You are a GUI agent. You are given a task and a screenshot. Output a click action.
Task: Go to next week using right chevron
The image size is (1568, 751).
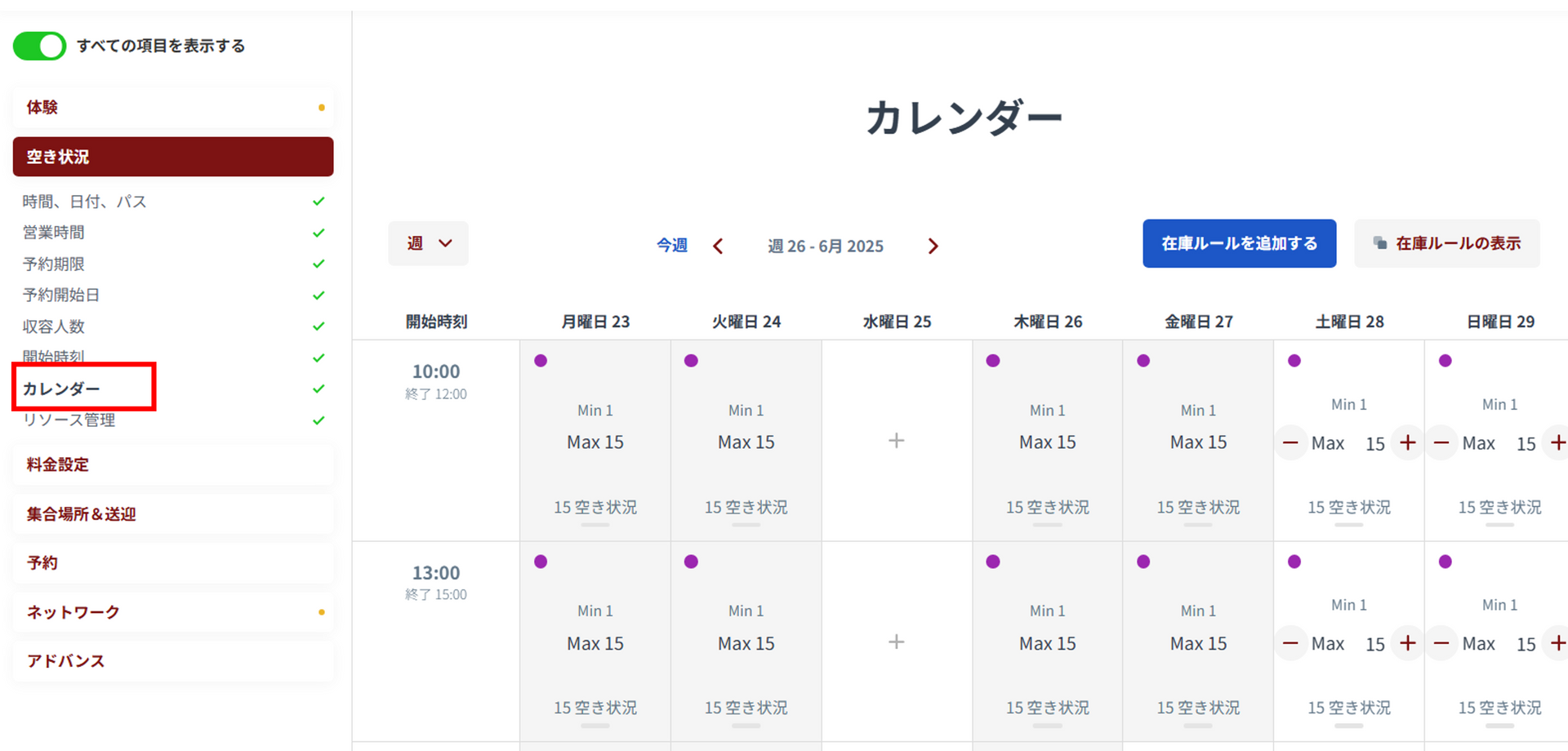(x=933, y=247)
